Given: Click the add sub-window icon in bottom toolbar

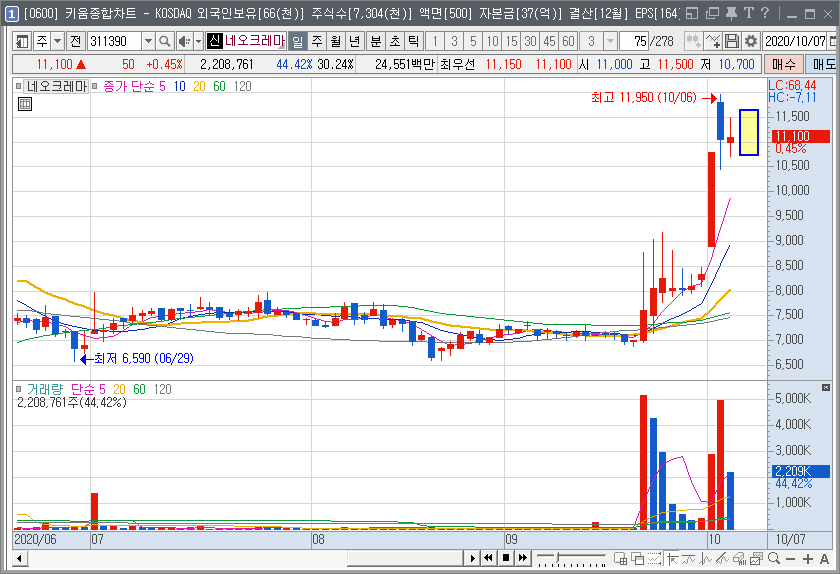Looking at the screenshot, I should tap(620, 559).
